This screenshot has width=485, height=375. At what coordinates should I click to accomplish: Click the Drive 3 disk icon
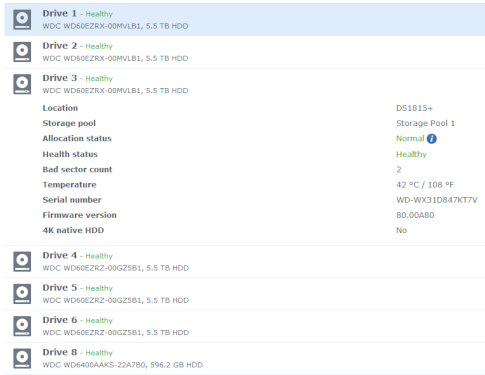(x=22, y=84)
